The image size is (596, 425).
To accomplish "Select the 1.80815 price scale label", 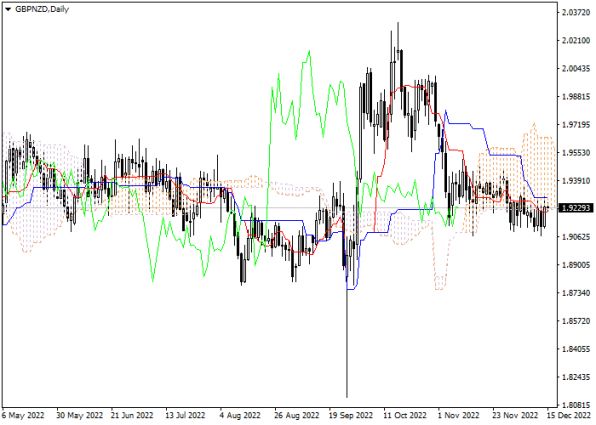I will point(576,405).
